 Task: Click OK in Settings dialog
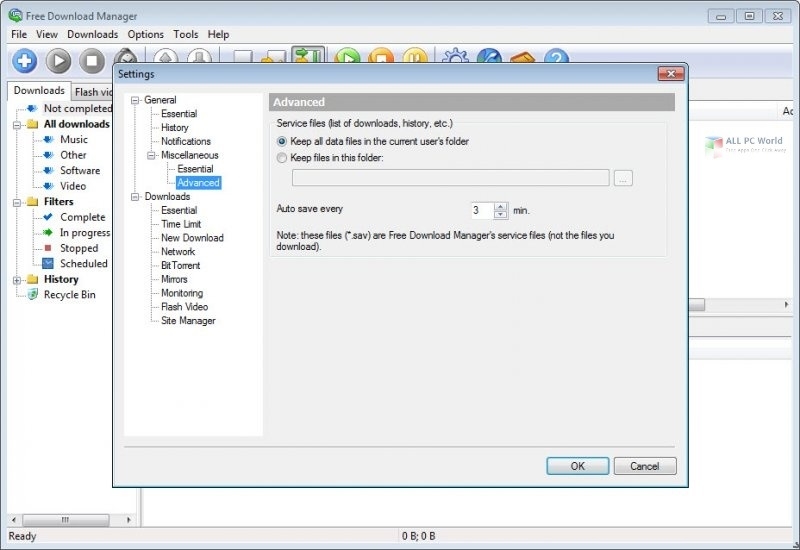tap(578, 466)
